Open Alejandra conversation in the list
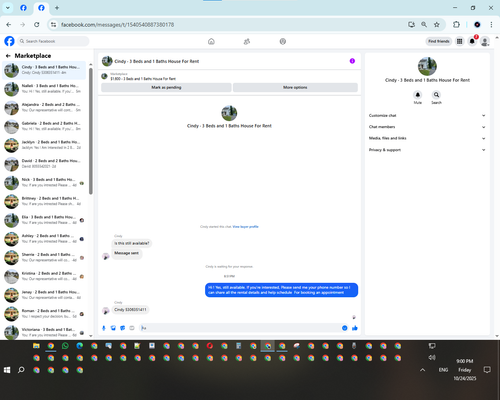The image size is (500, 400). pos(44,107)
